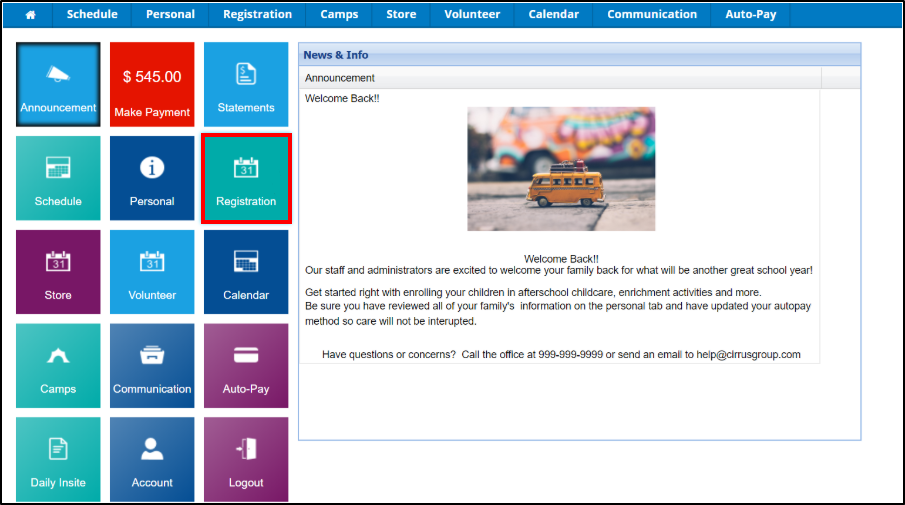Open the Daily Insite tile
The image size is (905, 505).
point(58,459)
